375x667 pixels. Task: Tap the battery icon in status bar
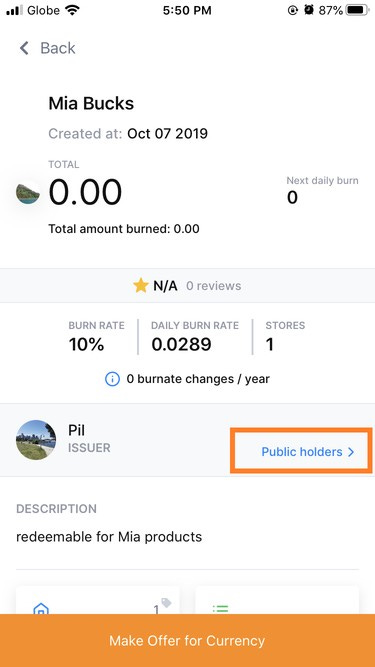click(x=357, y=10)
